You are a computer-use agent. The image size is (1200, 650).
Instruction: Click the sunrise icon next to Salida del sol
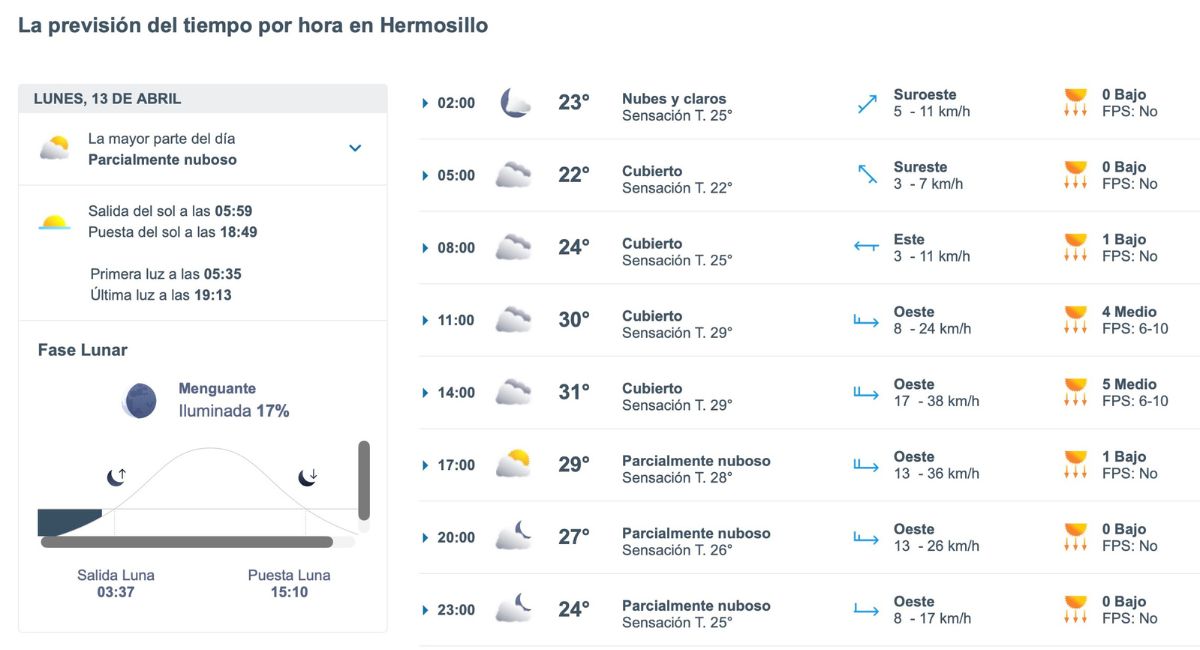[x=55, y=220]
